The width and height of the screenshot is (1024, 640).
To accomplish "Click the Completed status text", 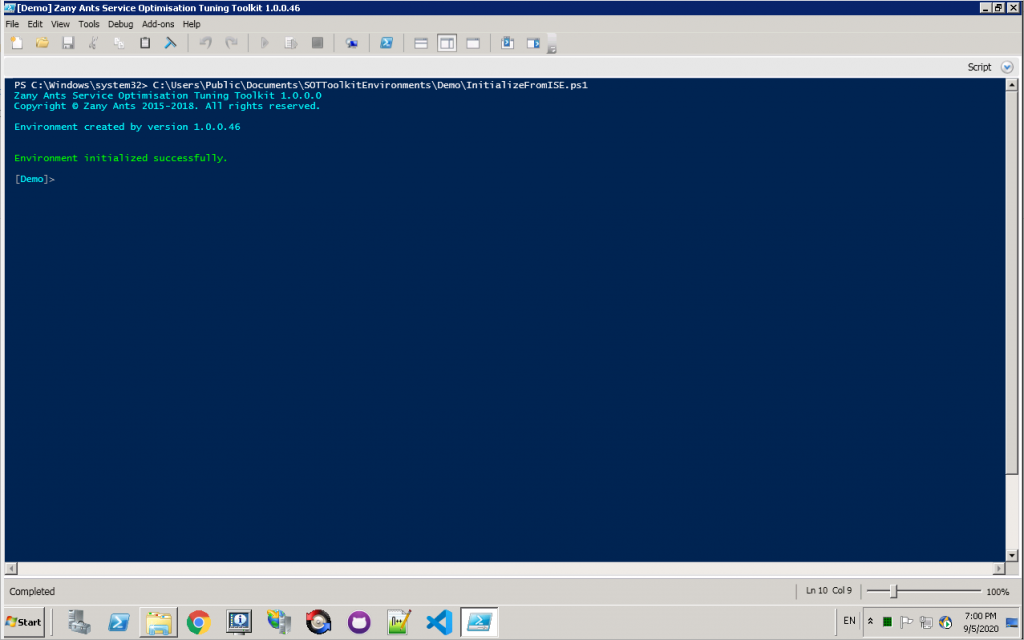I will [x=32, y=592].
